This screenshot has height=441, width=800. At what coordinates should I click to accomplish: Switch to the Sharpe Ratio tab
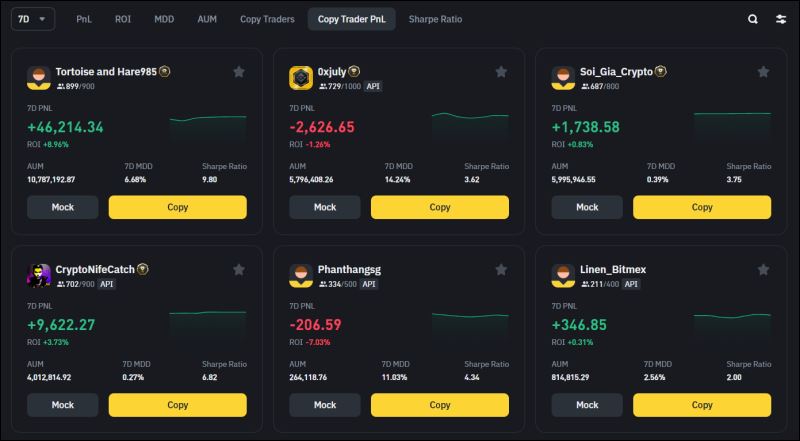coord(435,19)
